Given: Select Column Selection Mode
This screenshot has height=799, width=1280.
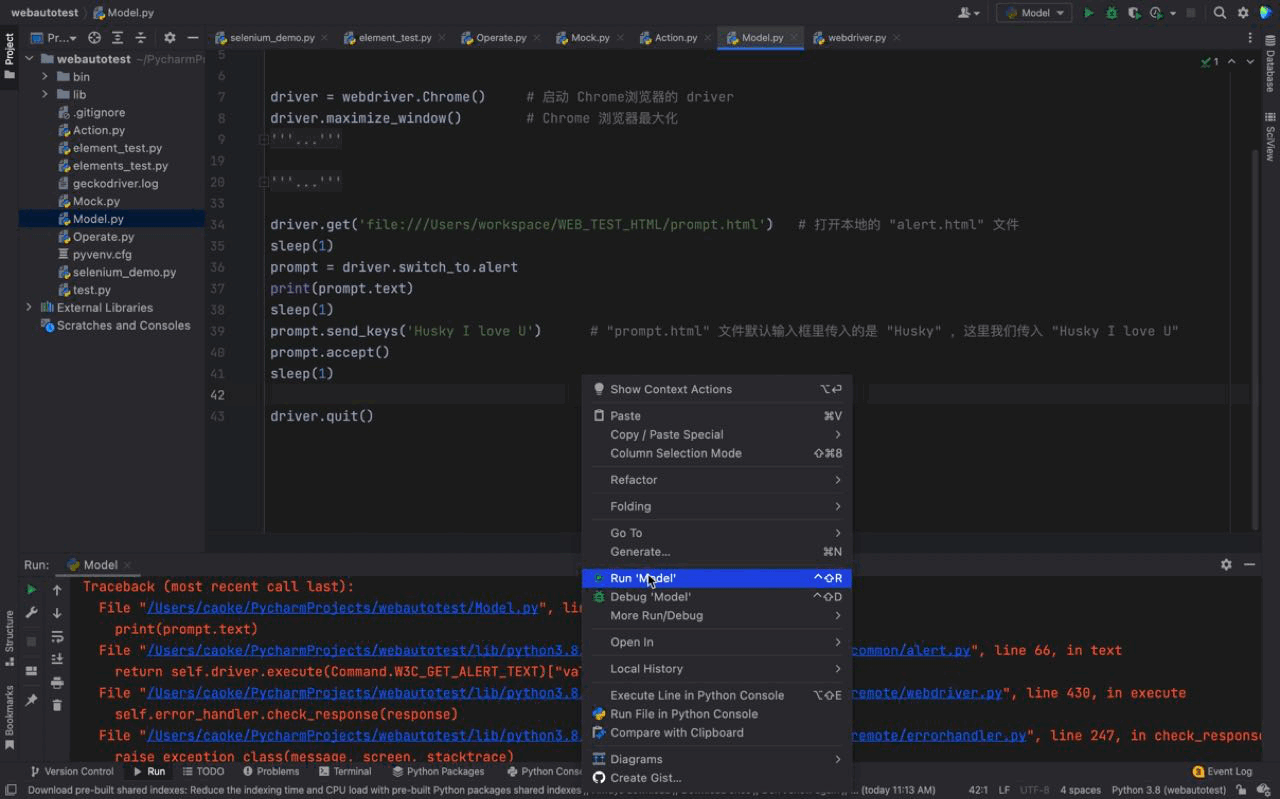Looking at the screenshot, I should point(716,453).
